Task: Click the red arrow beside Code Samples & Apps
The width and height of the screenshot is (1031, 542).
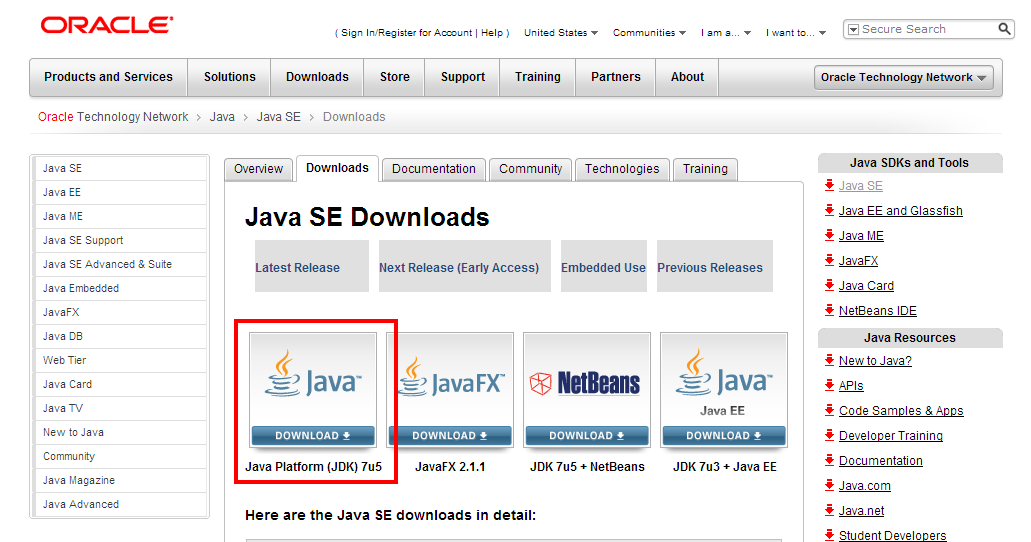Action: [829, 410]
